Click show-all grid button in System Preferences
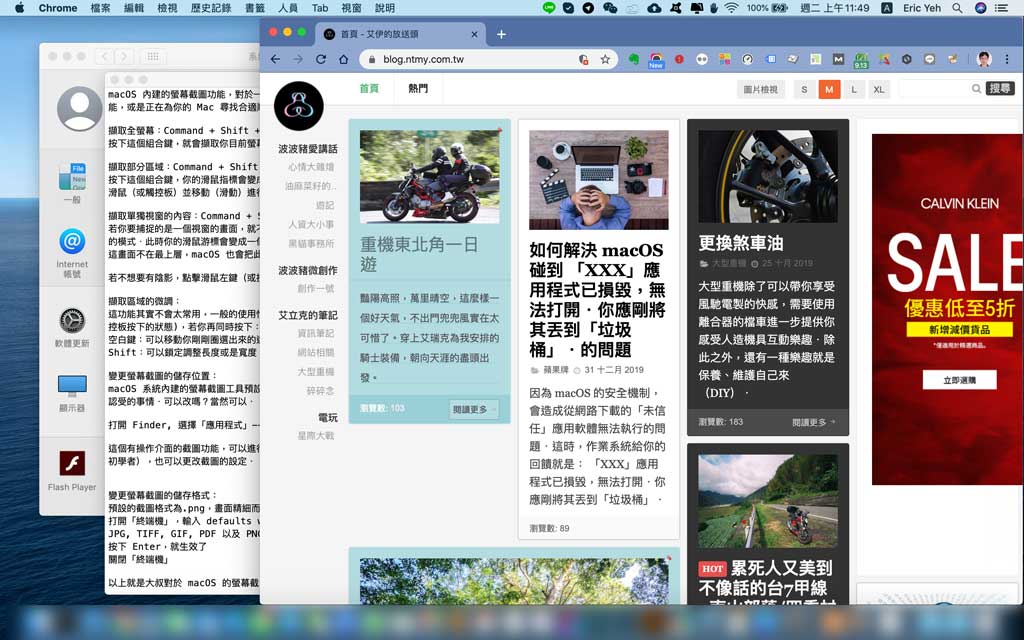 [153, 57]
